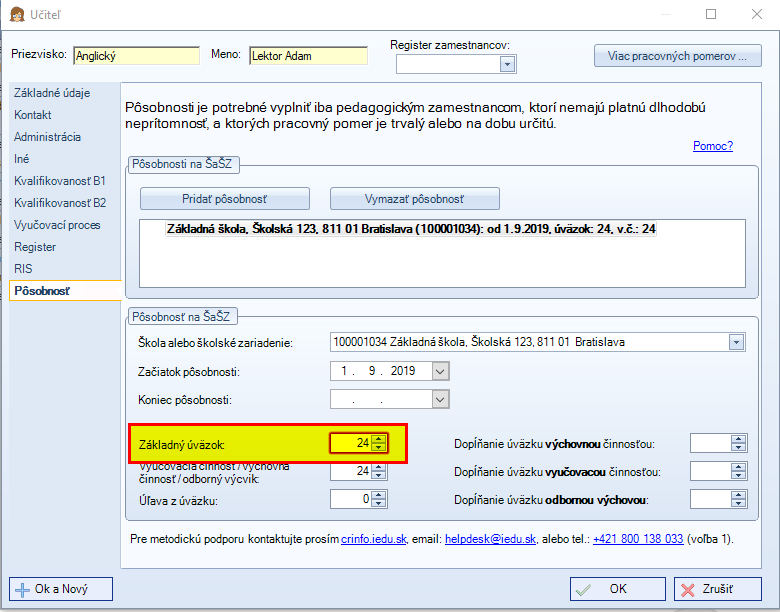Decrease Úľava z úväzku with down arrow
This screenshot has width=780, height=612.
(379, 503)
